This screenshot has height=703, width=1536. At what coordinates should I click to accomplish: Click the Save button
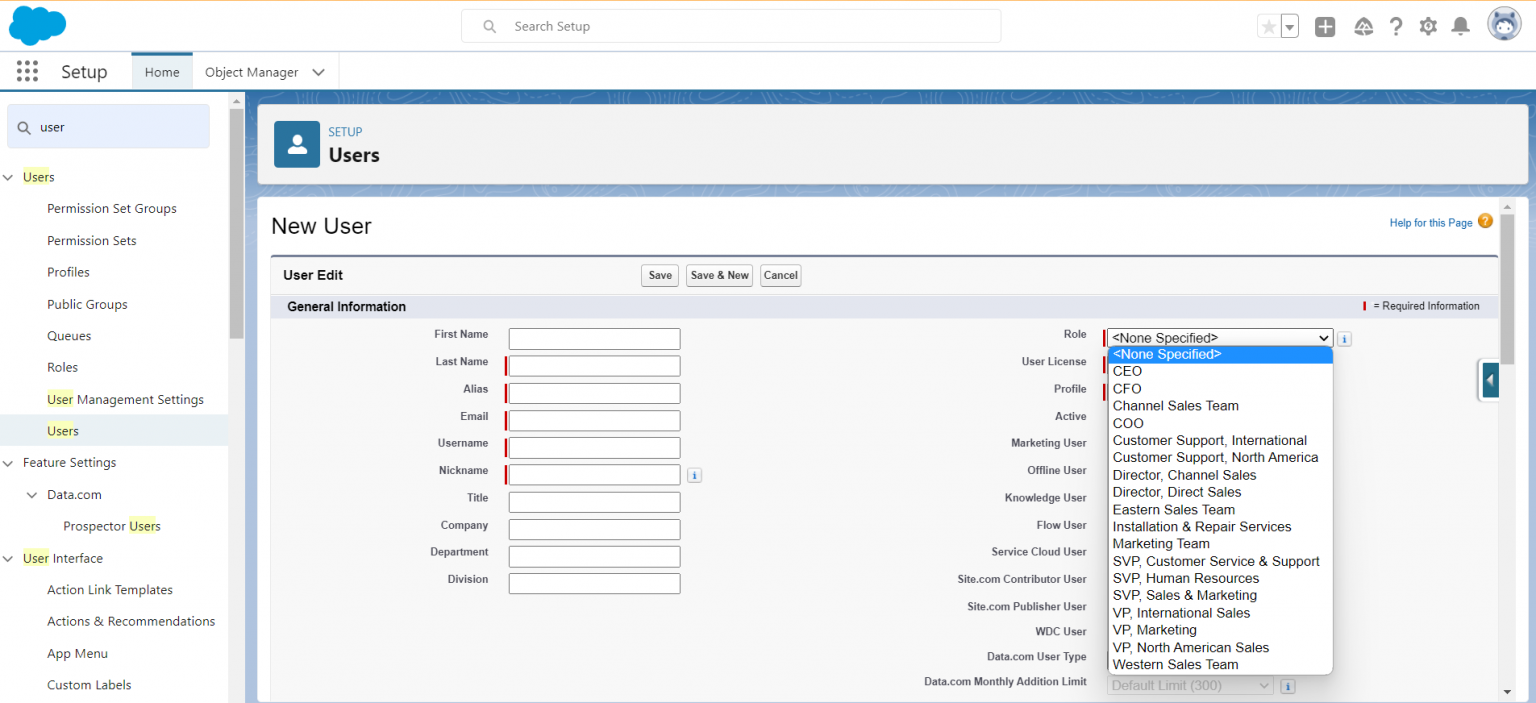point(660,275)
